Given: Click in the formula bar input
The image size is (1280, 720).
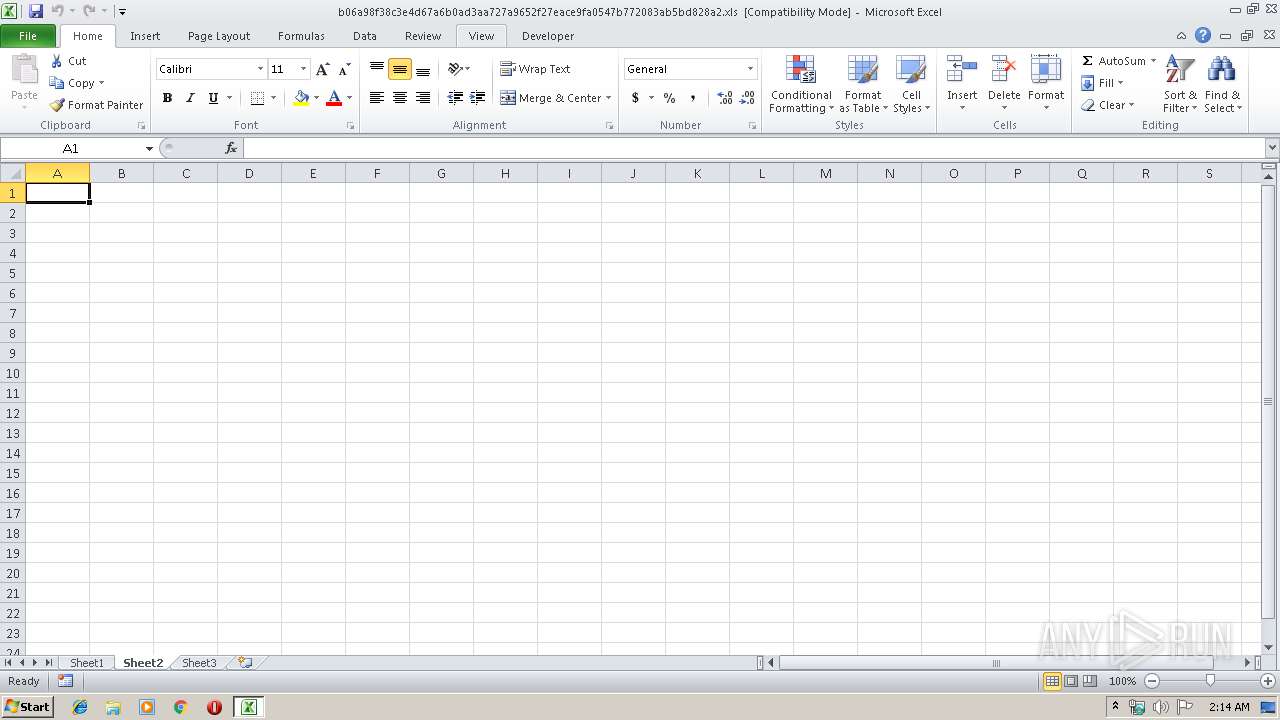Looking at the screenshot, I should [x=753, y=148].
